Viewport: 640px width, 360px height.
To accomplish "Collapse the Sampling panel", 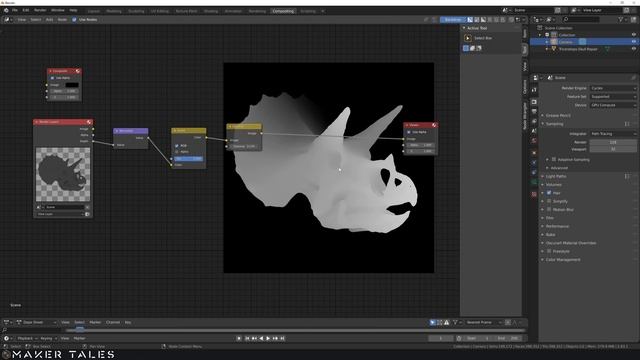I will coord(554,124).
